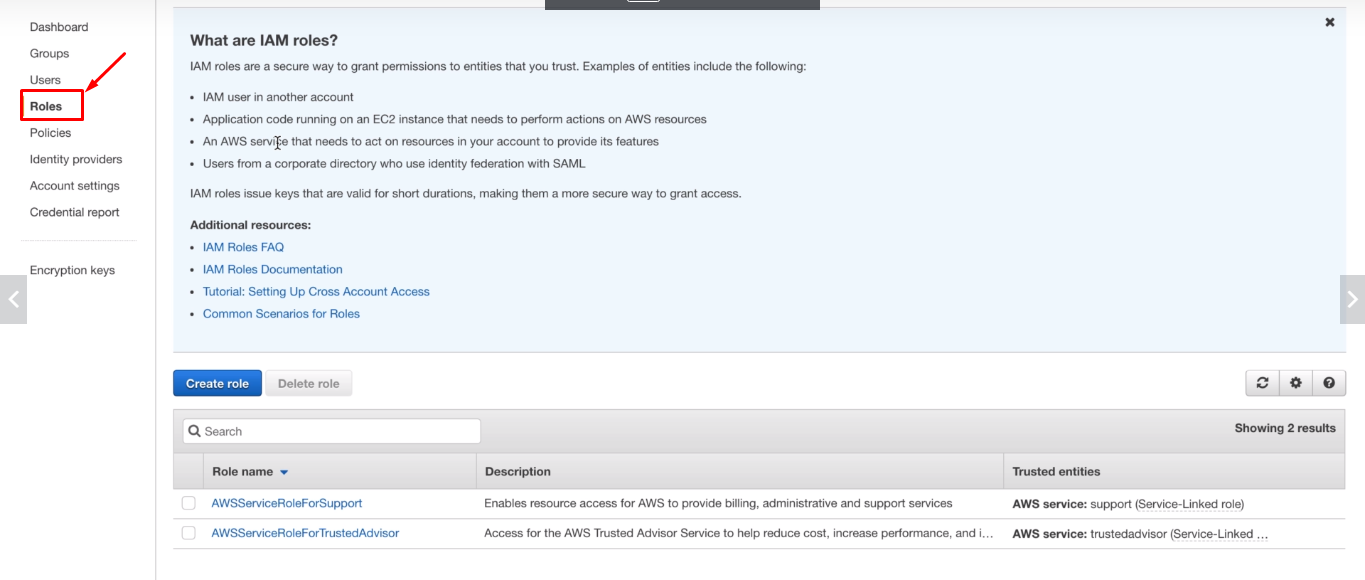Open IAM Roles FAQ link
The height and width of the screenshot is (580, 1365).
click(244, 247)
